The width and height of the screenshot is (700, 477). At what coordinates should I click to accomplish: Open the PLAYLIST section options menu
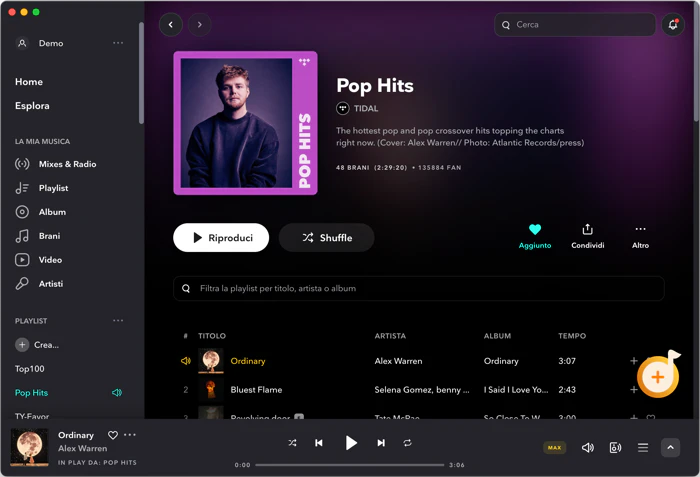[x=118, y=321]
